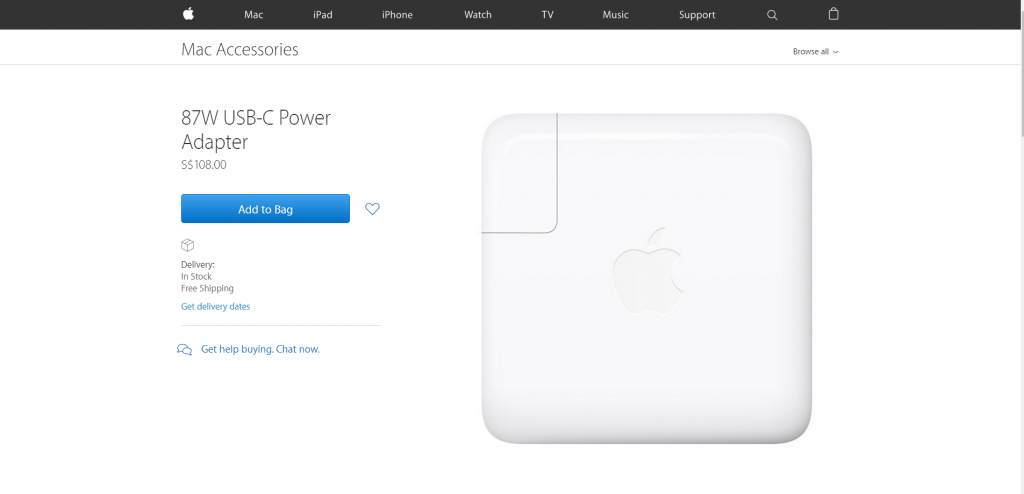This screenshot has height=494, width=1024.
Task: Click the delivery box icon
Action: [187, 245]
